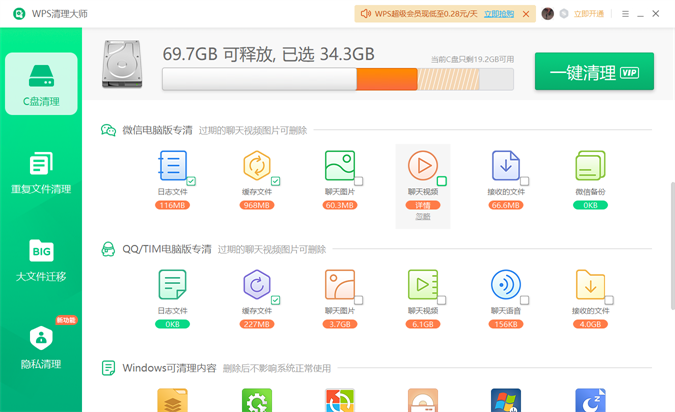
Task: Uncheck the QQ 缓存文件 checkbox
Action: [x=275, y=300]
